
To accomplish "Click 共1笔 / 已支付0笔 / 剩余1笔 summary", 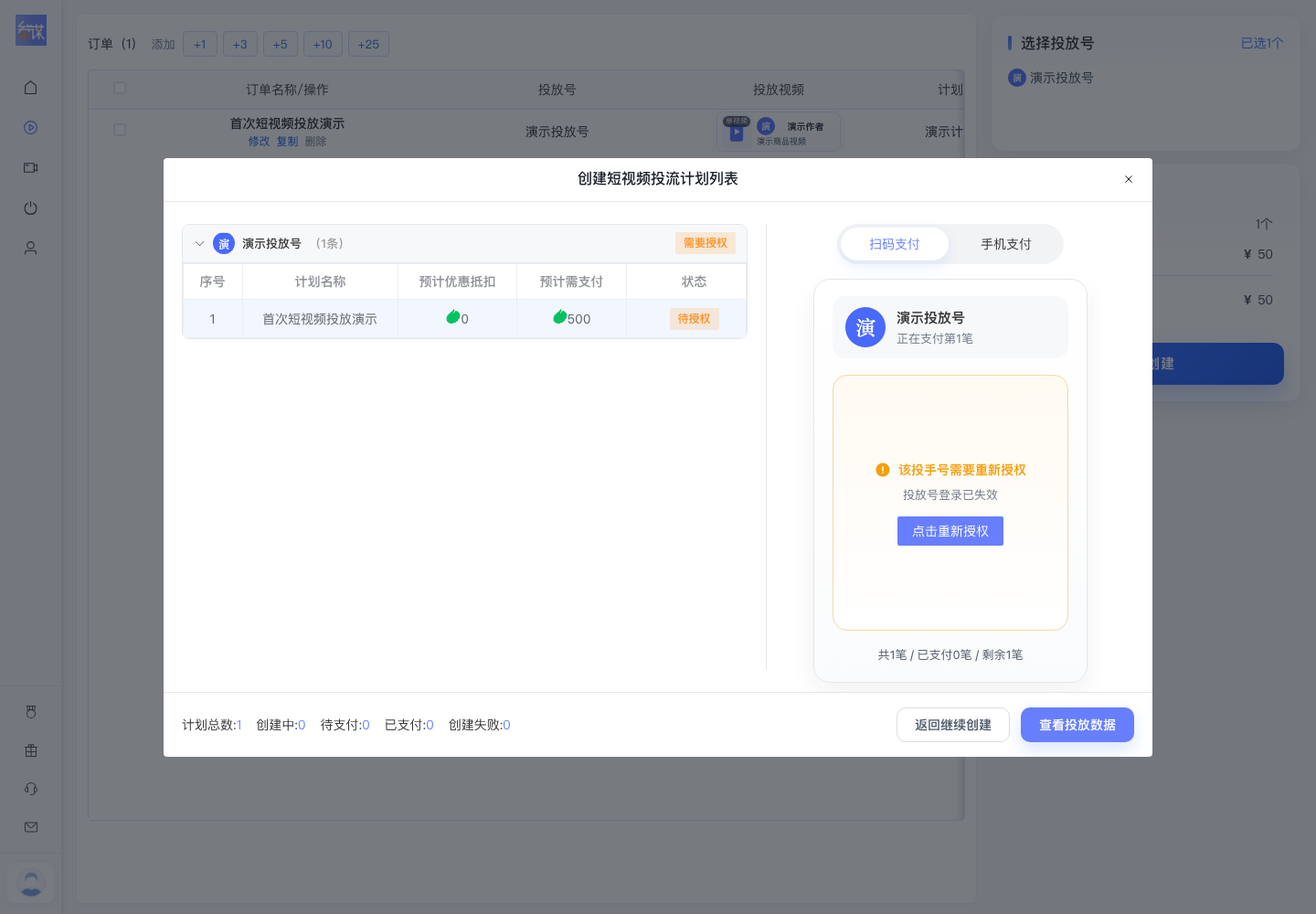I will (x=950, y=654).
